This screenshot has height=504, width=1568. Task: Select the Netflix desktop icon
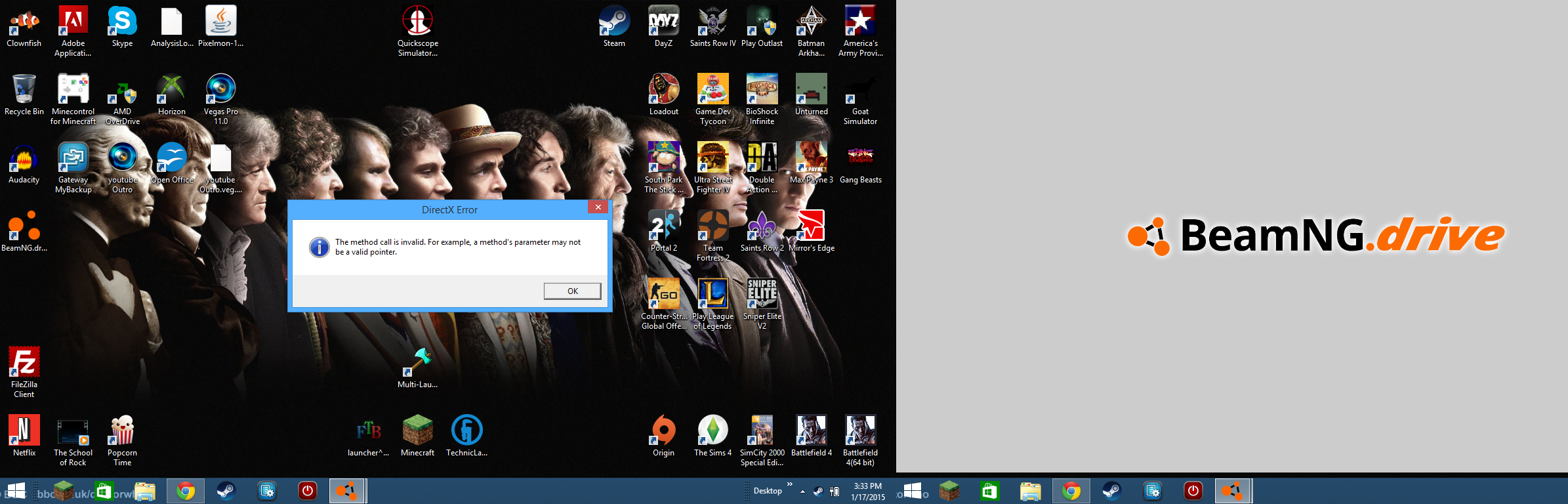click(x=24, y=436)
